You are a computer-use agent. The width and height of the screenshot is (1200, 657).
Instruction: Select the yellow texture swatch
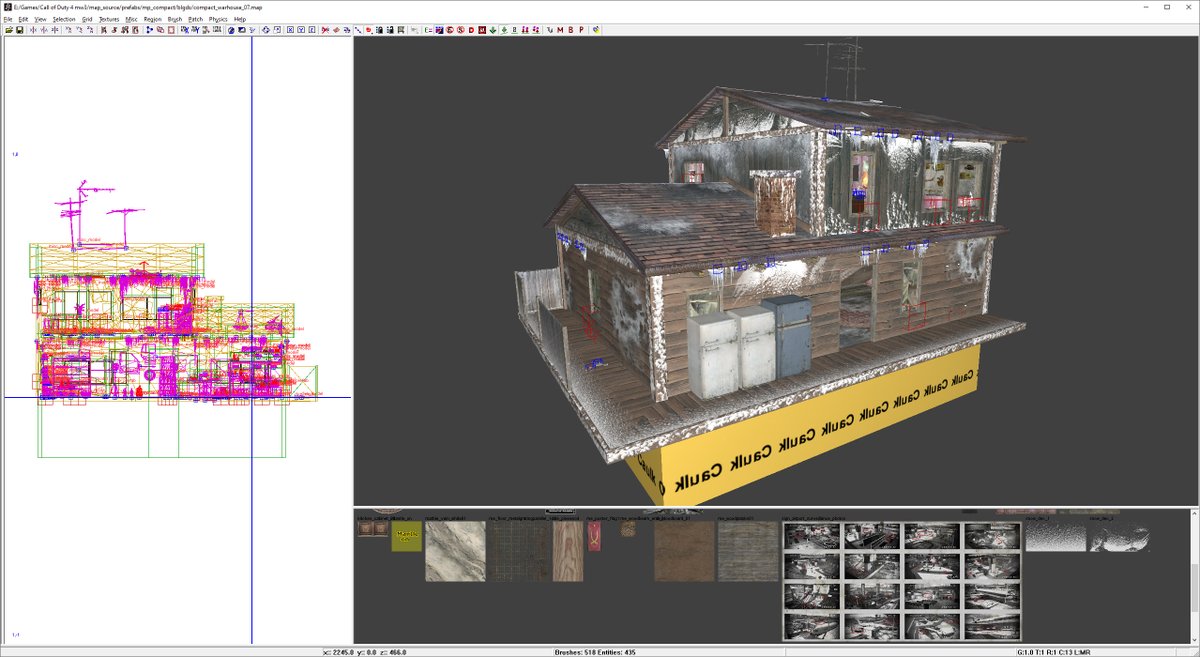pos(406,537)
